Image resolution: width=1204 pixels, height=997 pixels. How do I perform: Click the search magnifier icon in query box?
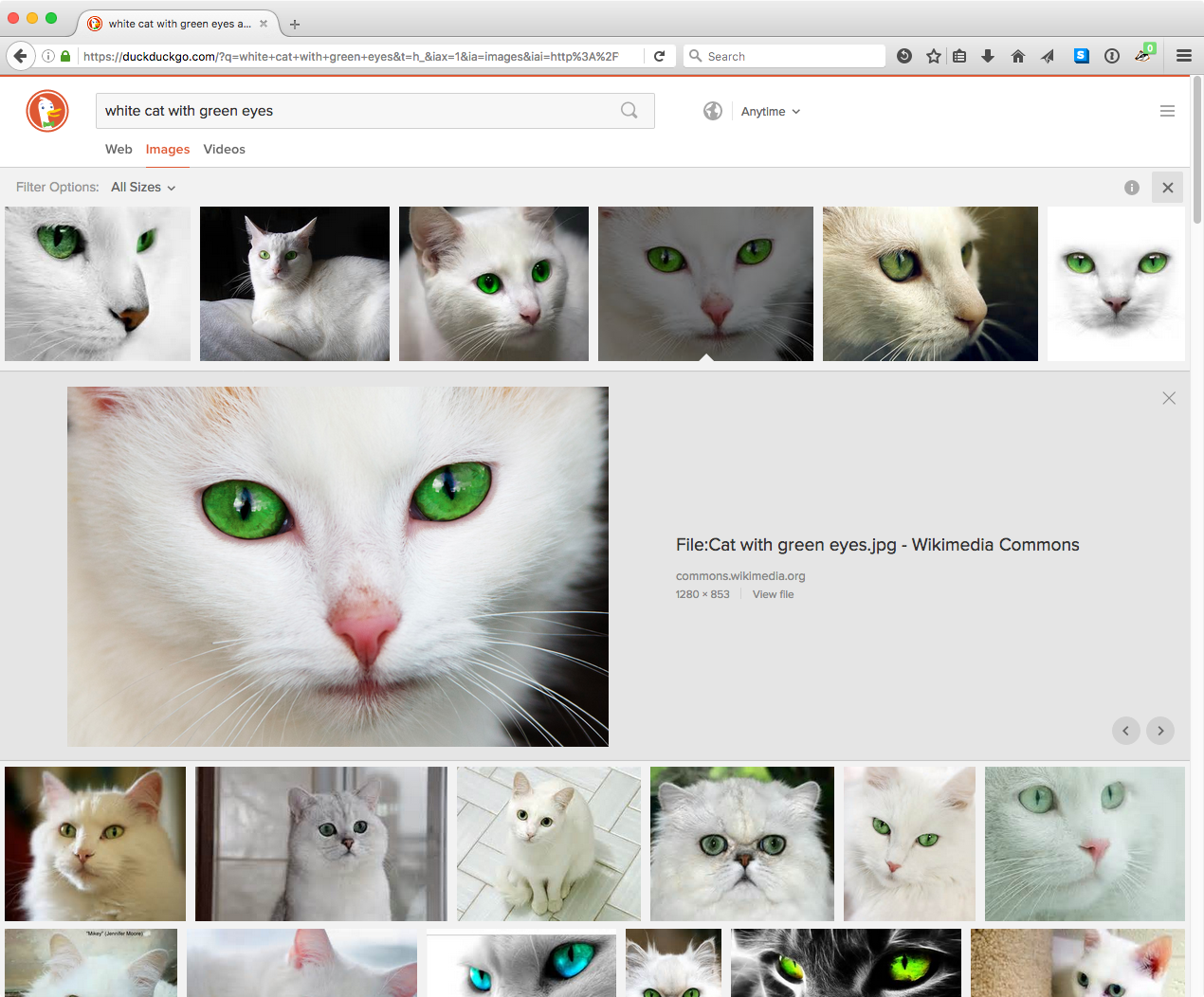click(629, 111)
